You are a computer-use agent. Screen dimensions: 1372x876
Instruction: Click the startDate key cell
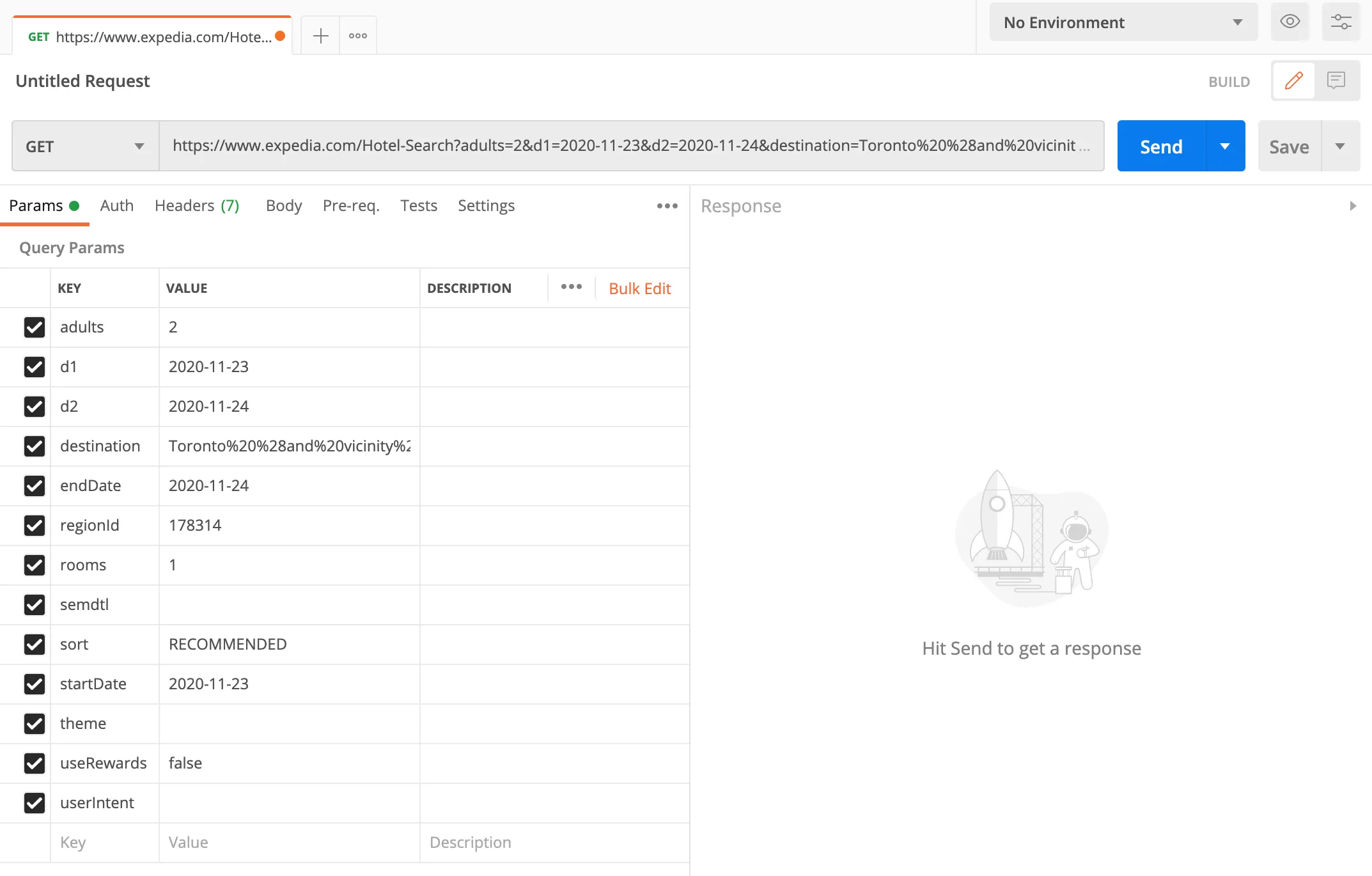click(x=105, y=684)
